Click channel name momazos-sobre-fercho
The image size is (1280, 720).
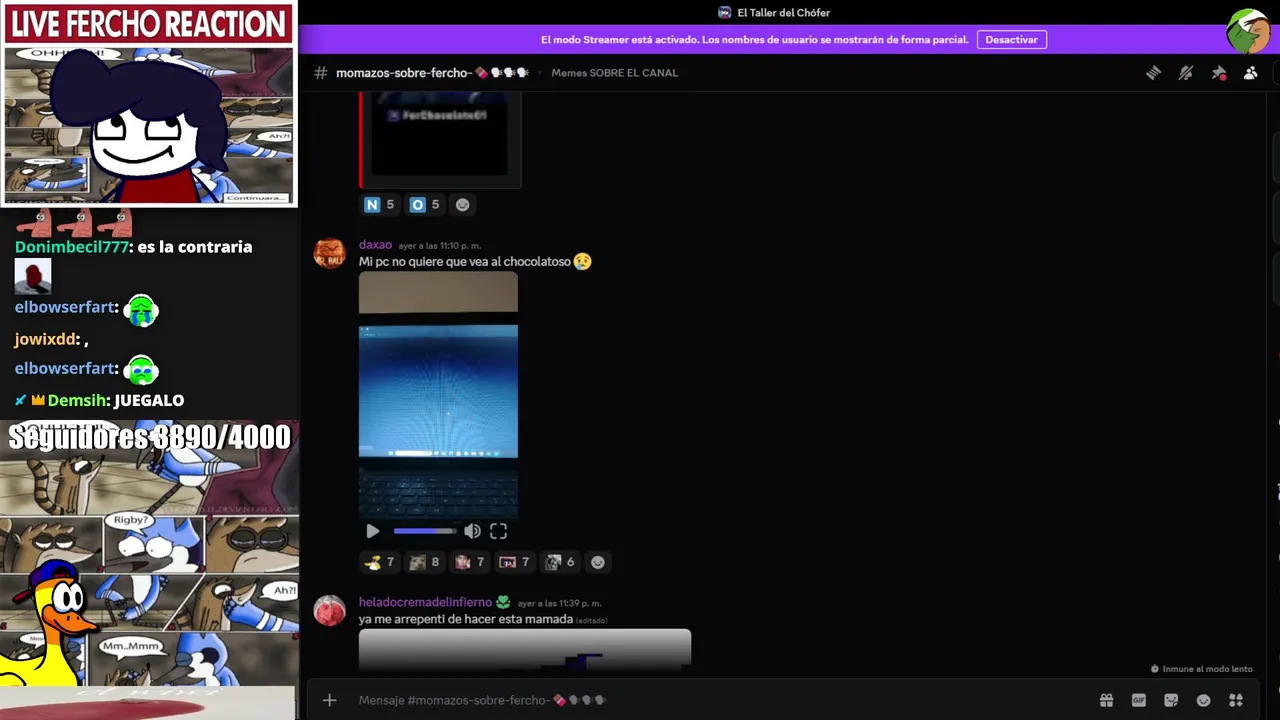pos(405,73)
